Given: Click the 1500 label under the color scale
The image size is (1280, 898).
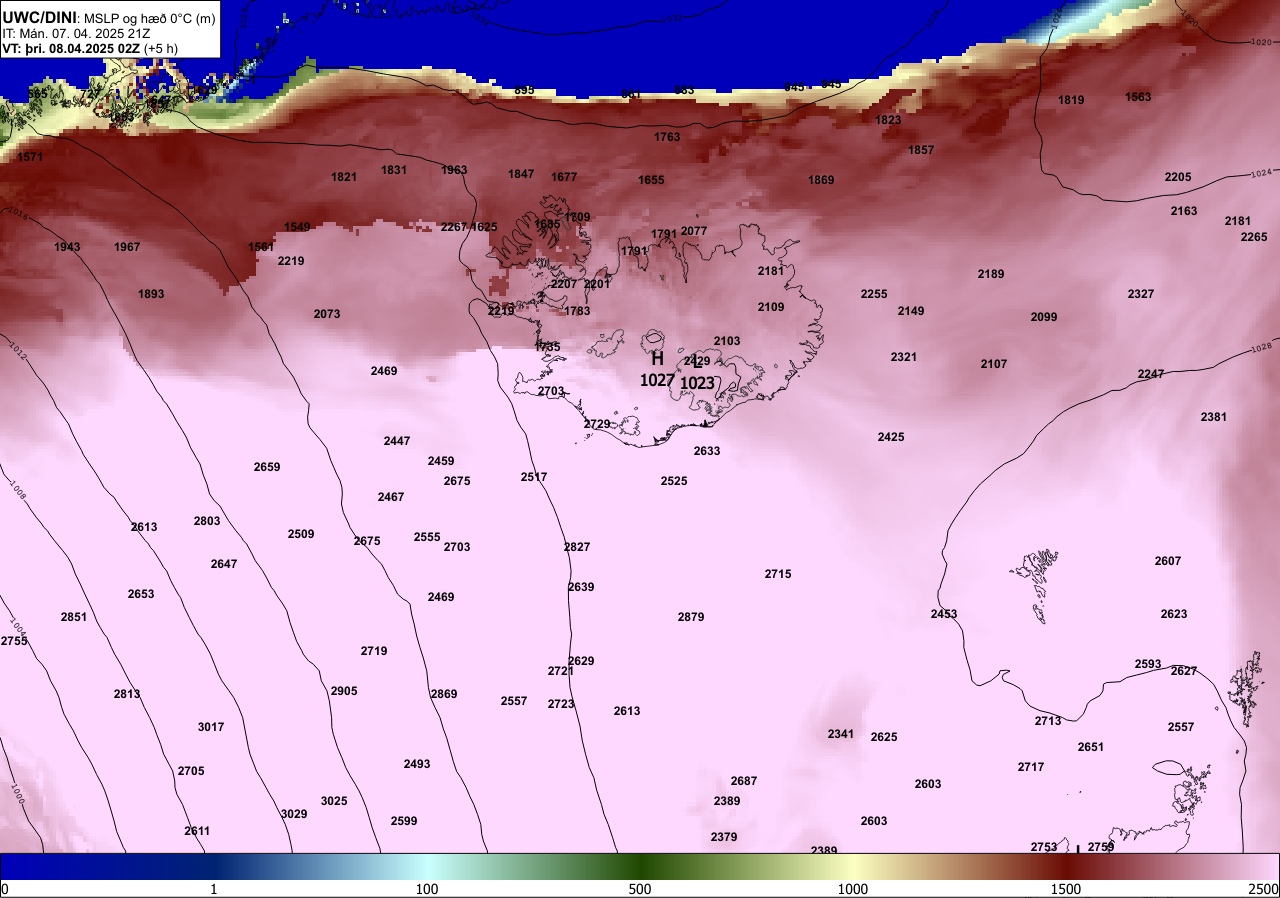Looking at the screenshot, I should tap(1066, 889).
